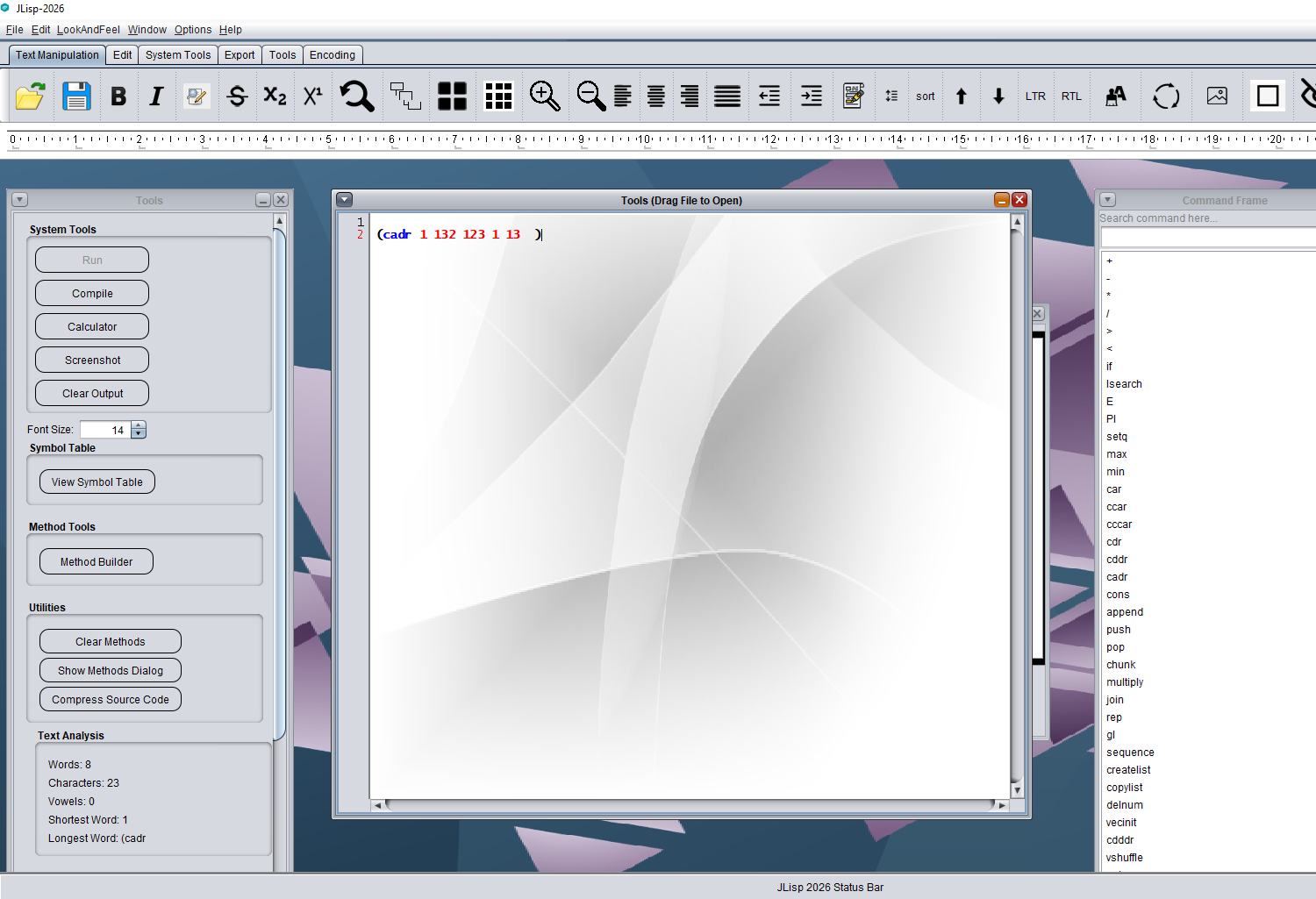Click the zoom out magnifier icon

[590, 96]
